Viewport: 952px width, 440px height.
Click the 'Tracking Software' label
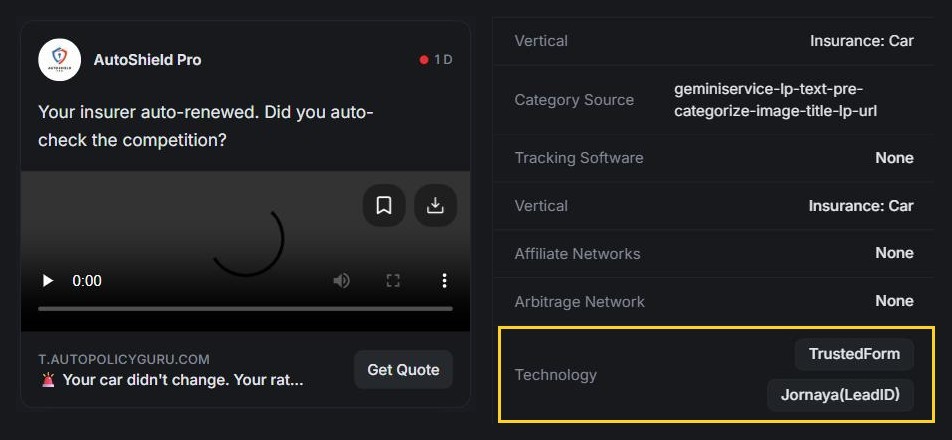click(x=579, y=158)
